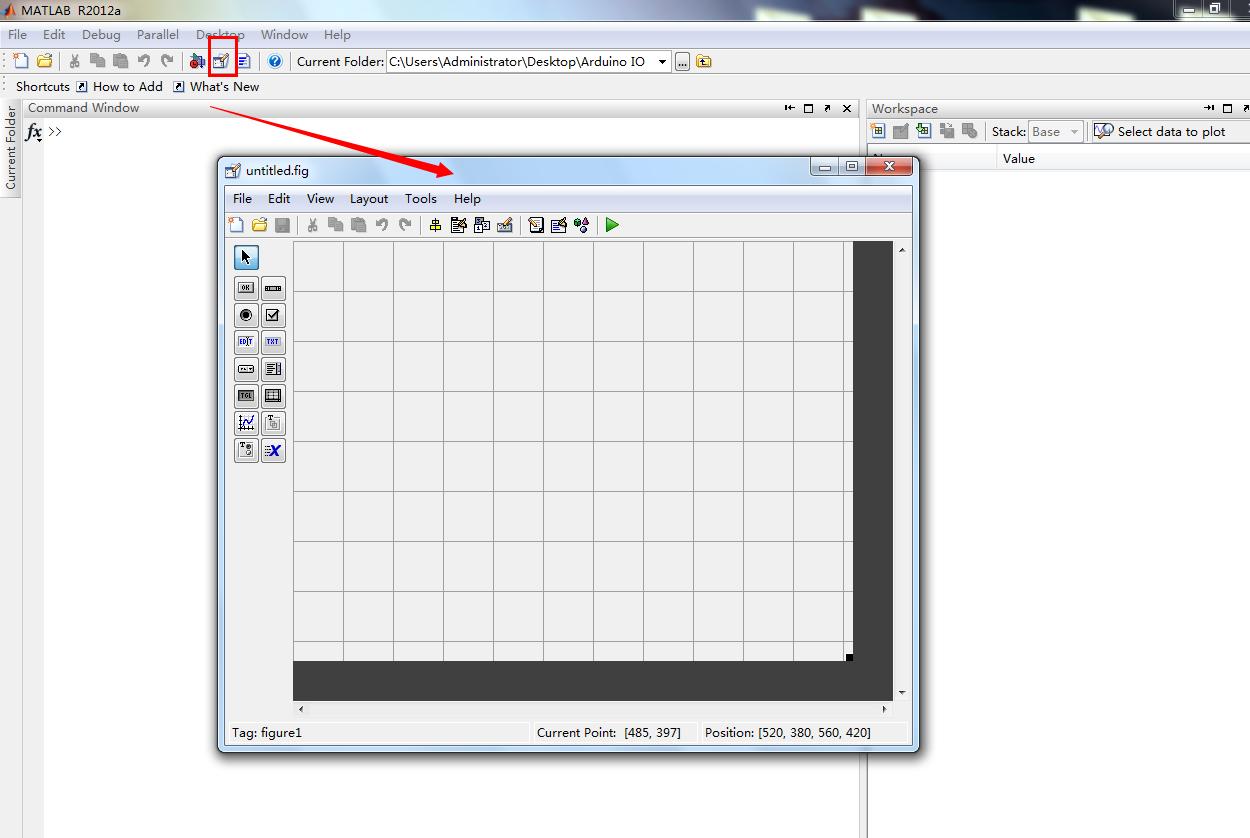Screen dimensions: 1250x838
Task: Click the browse-for-folder '...' button
Action: tap(682, 61)
